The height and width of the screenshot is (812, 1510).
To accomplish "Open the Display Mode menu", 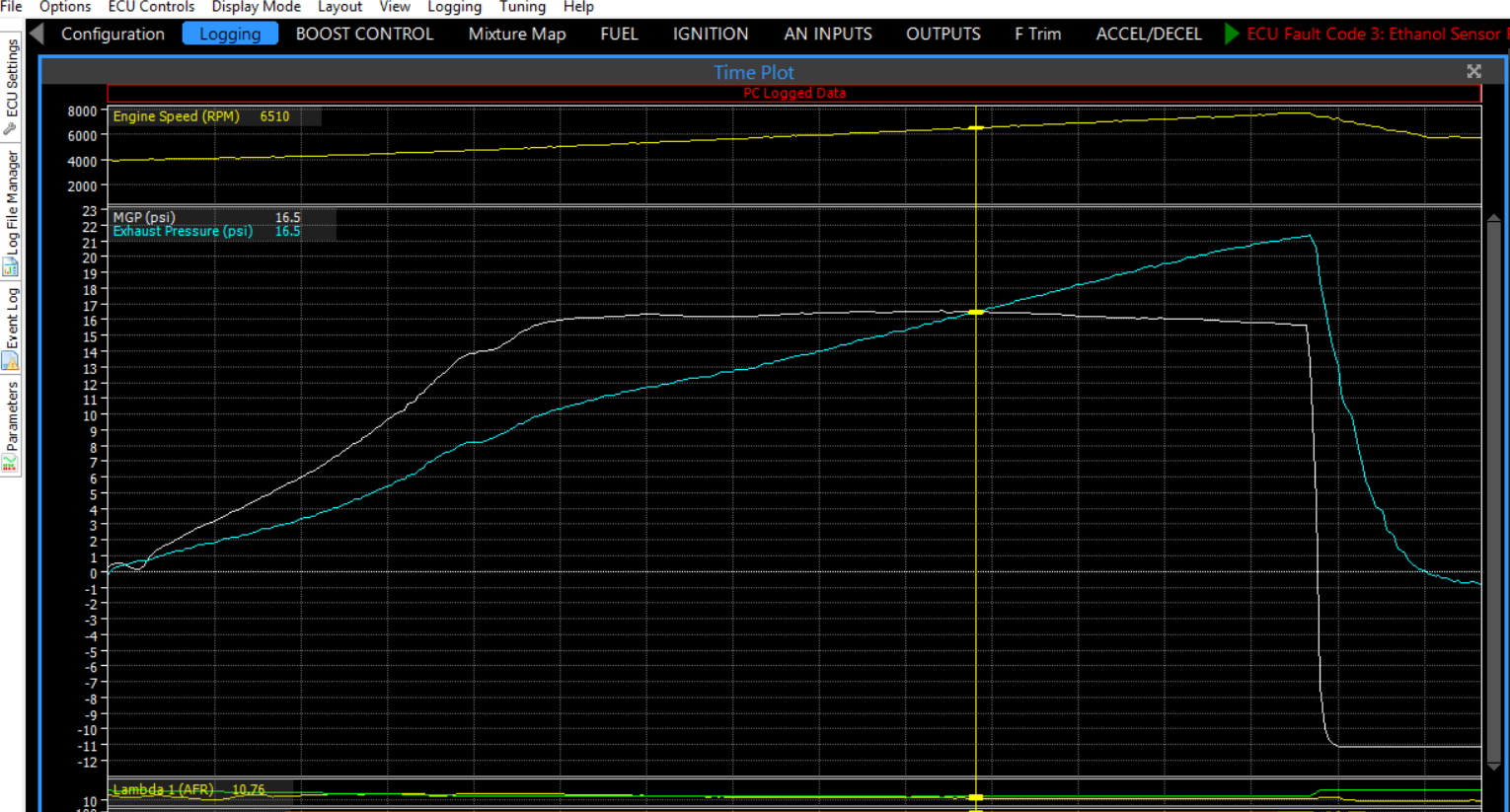I will pos(256,7).
